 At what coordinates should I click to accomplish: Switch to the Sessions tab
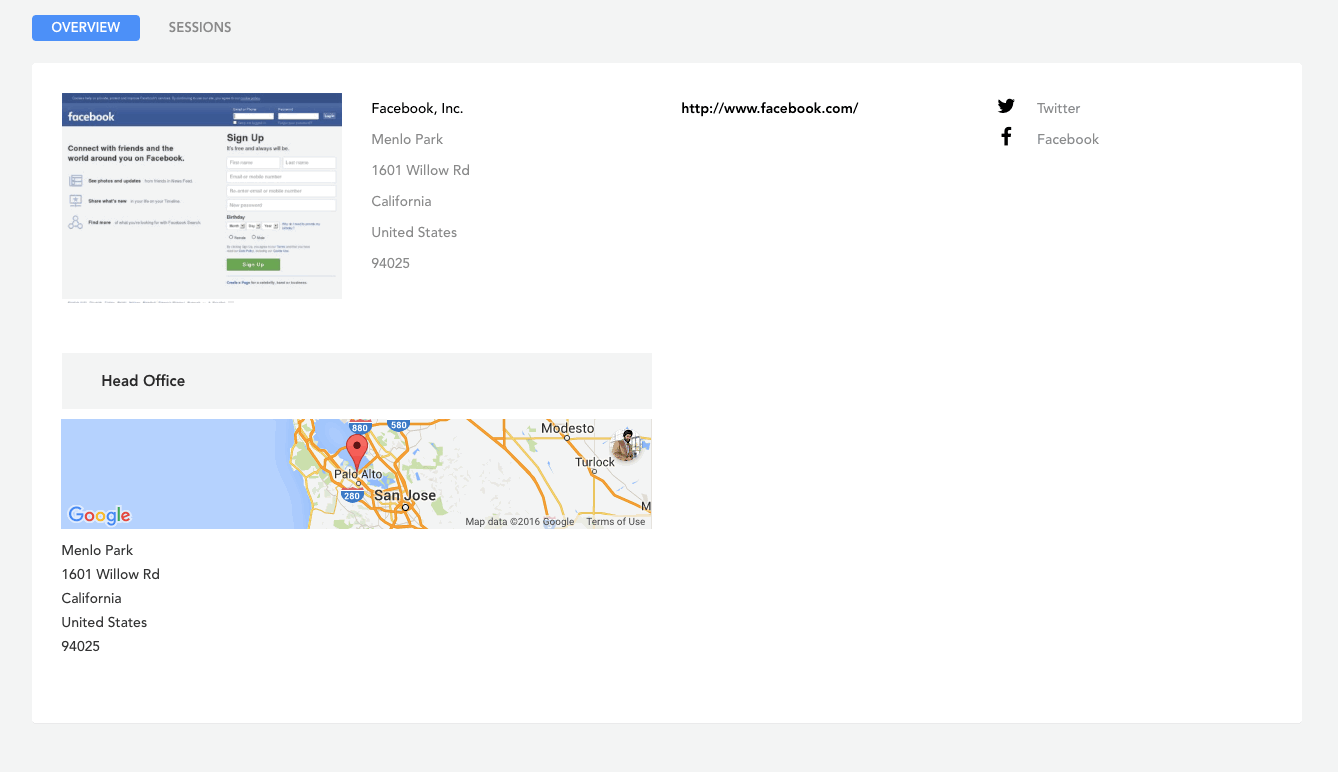tap(199, 28)
